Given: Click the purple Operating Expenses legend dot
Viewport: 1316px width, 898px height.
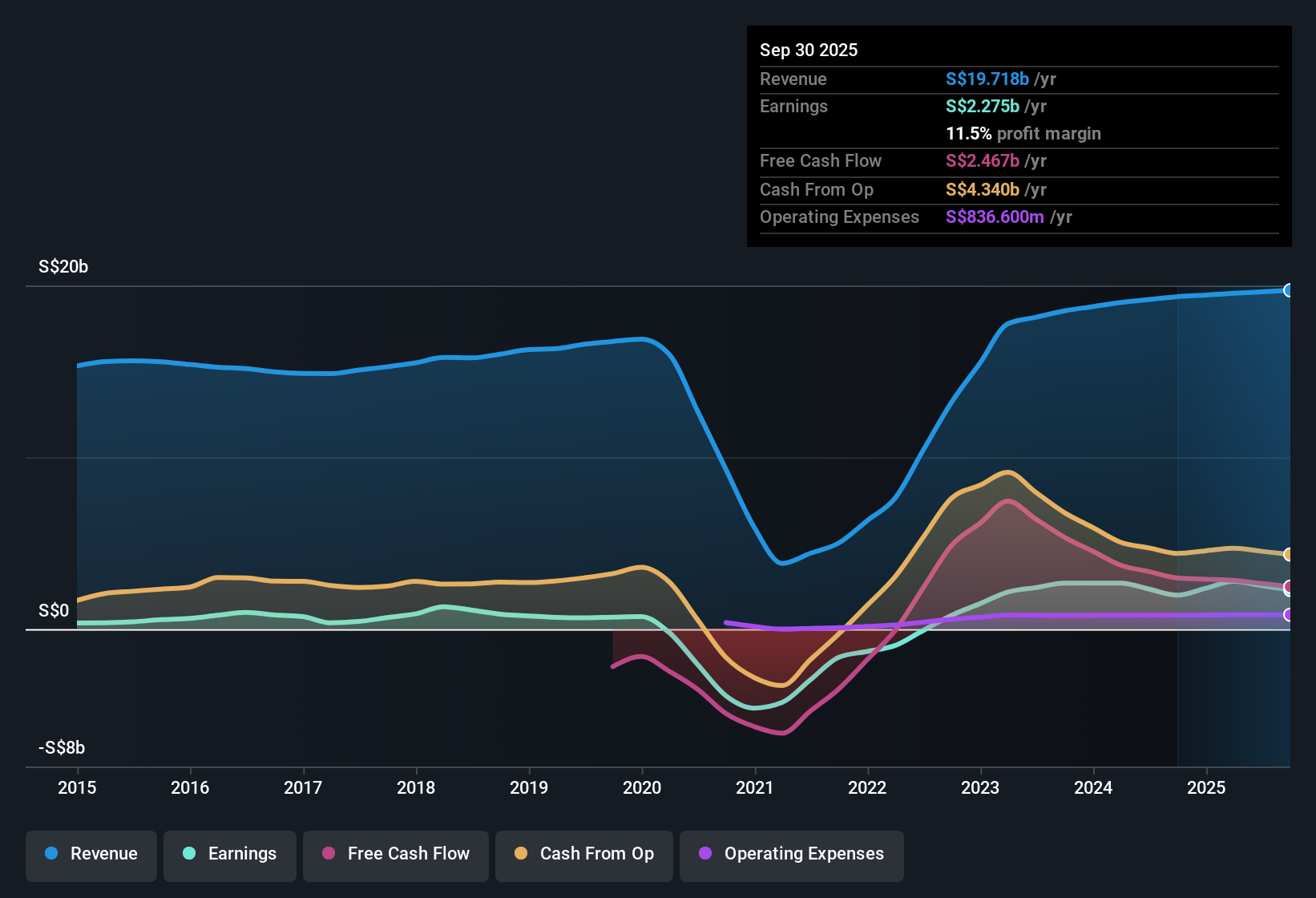Looking at the screenshot, I should (704, 855).
